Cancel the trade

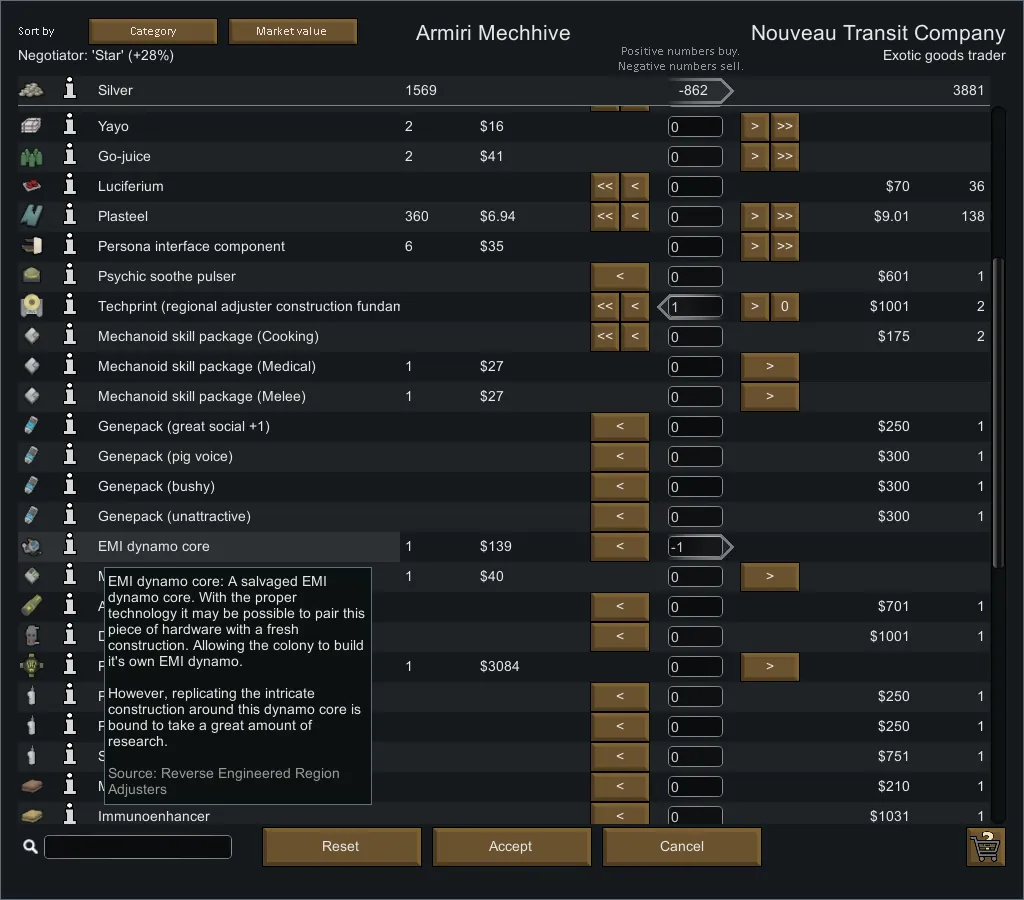[x=682, y=846]
